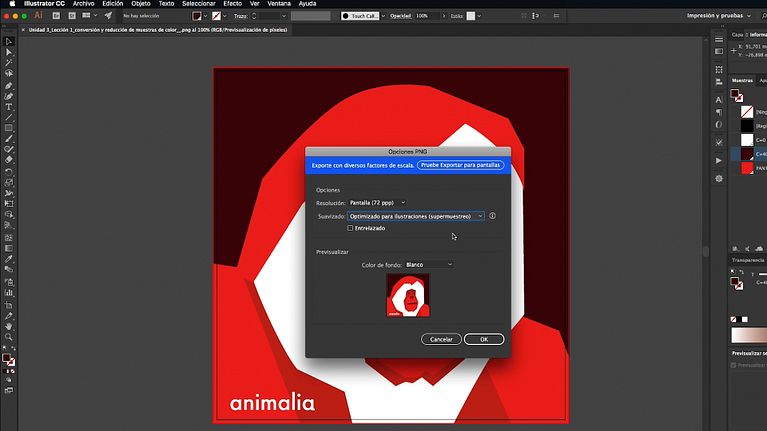Select the Rectangle tool

pos(8,128)
